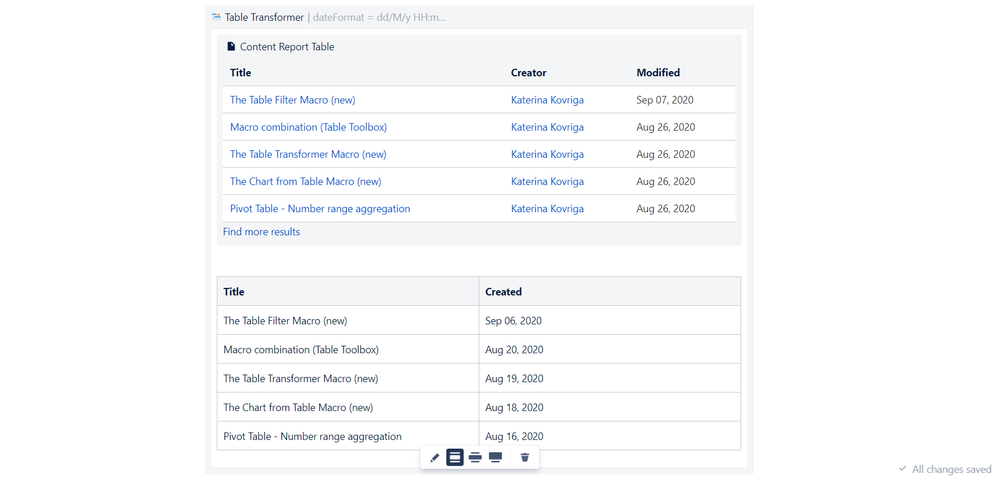
Task: Open Macro combination (Table Toolbox) link
Action: click(x=308, y=127)
